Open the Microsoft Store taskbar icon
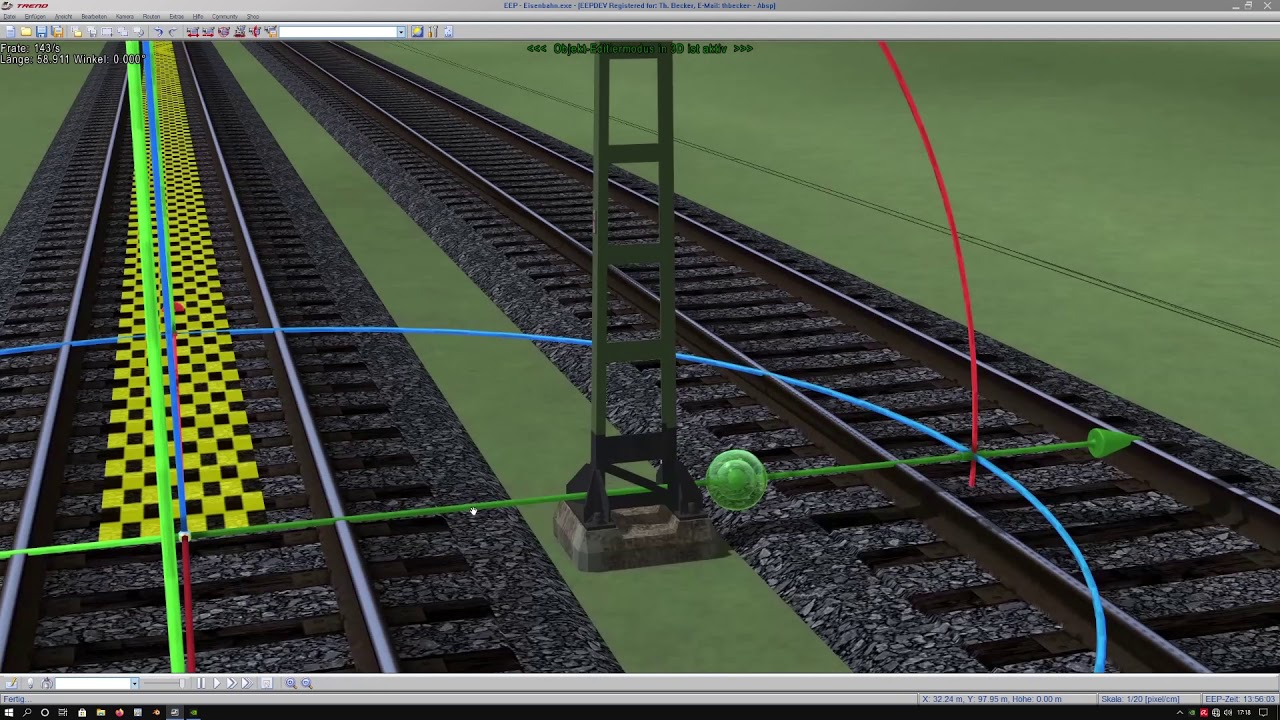The image size is (1280, 720). click(x=82, y=712)
